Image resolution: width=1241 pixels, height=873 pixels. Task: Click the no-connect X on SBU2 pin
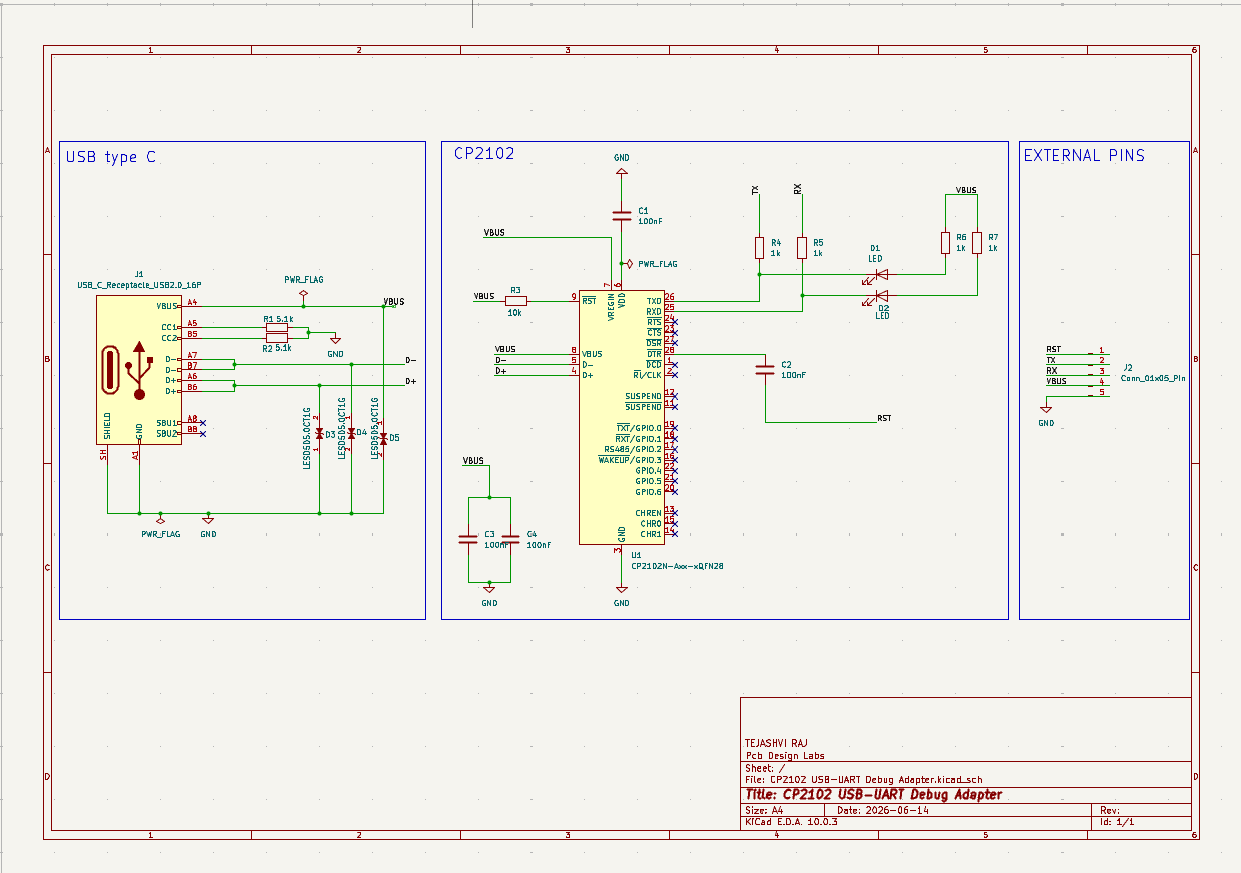203,434
